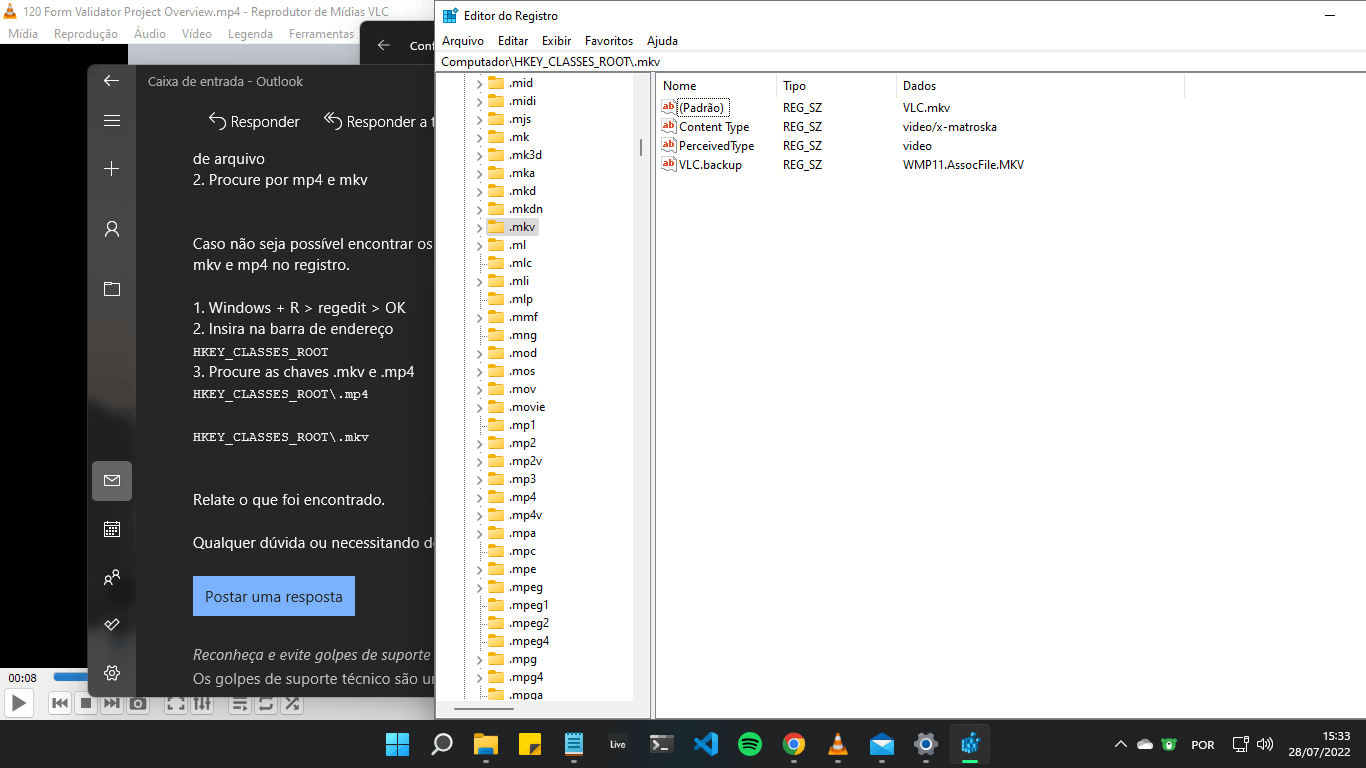Open the Terminal taskbar icon

tap(662, 744)
